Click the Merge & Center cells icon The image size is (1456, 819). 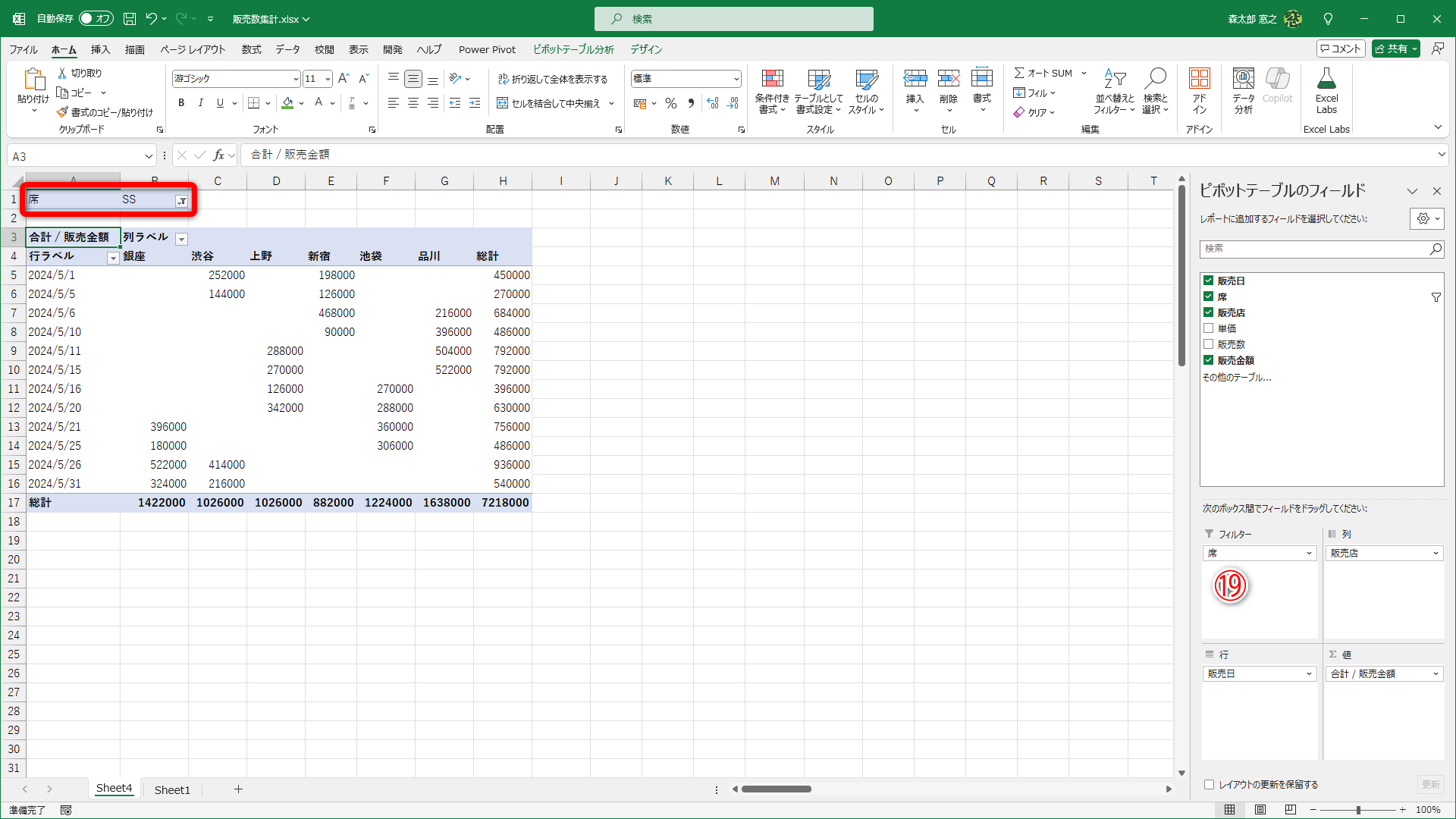502,103
